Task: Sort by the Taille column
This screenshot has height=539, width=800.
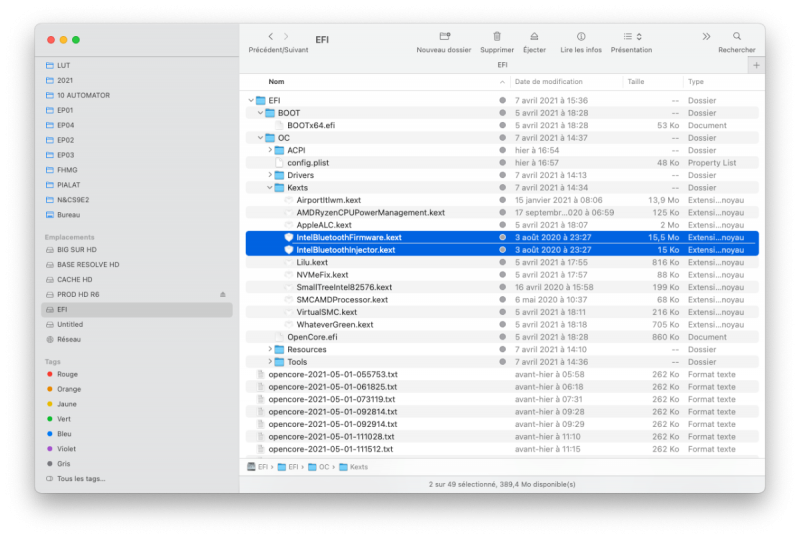Action: pyautogui.click(x=636, y=82)
